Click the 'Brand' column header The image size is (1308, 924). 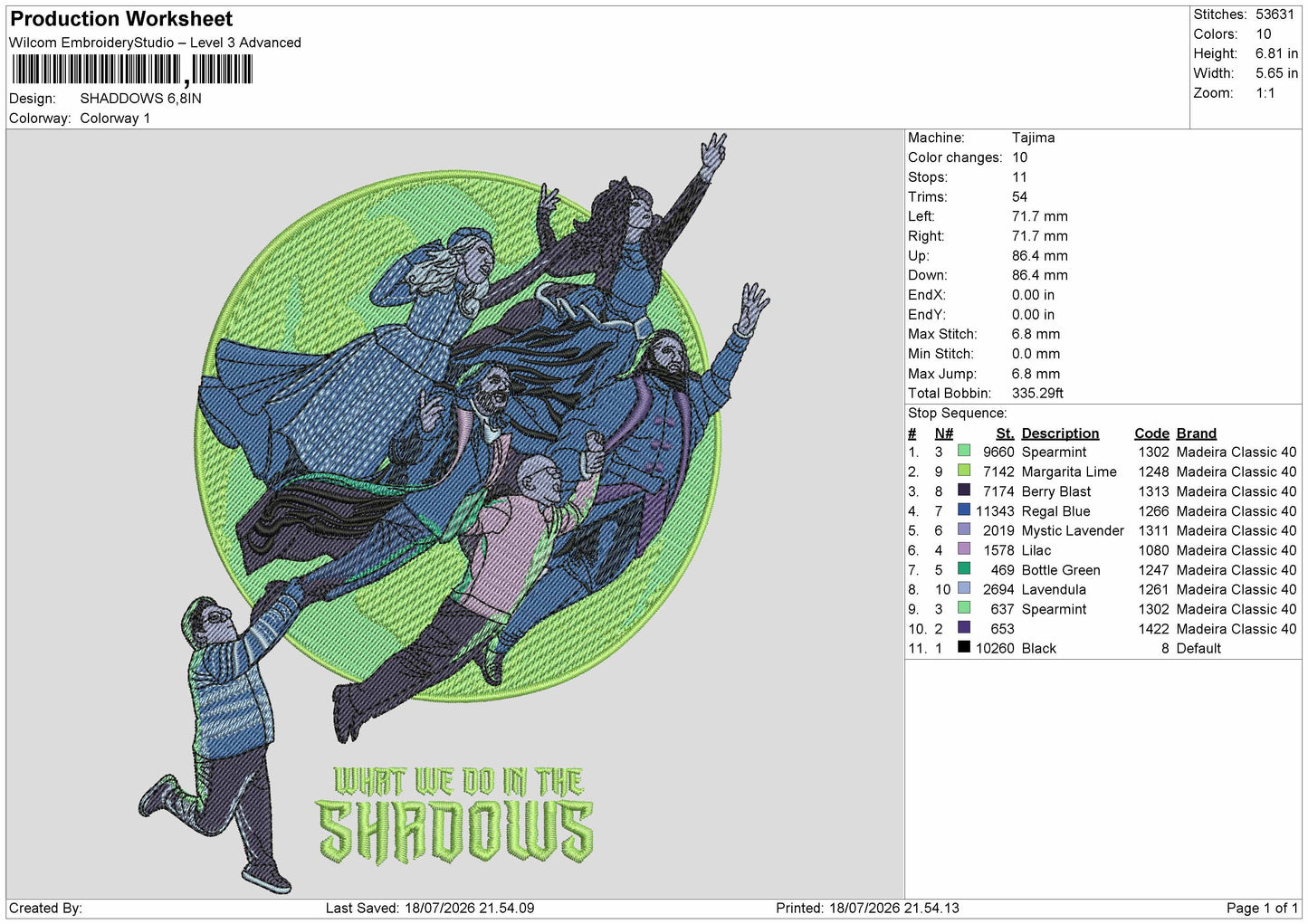1197,433
